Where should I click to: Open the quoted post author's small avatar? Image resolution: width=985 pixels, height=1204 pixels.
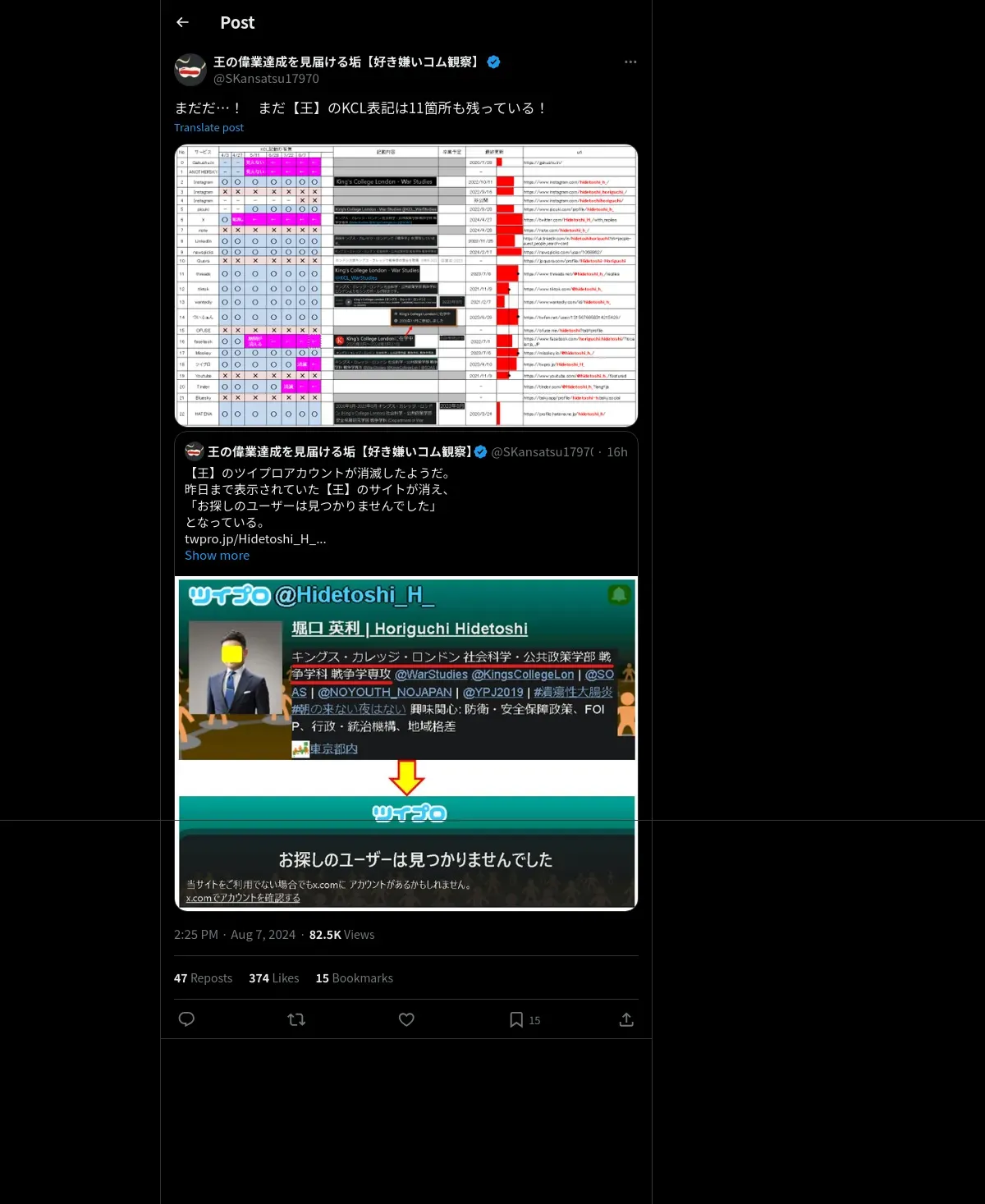194,451
